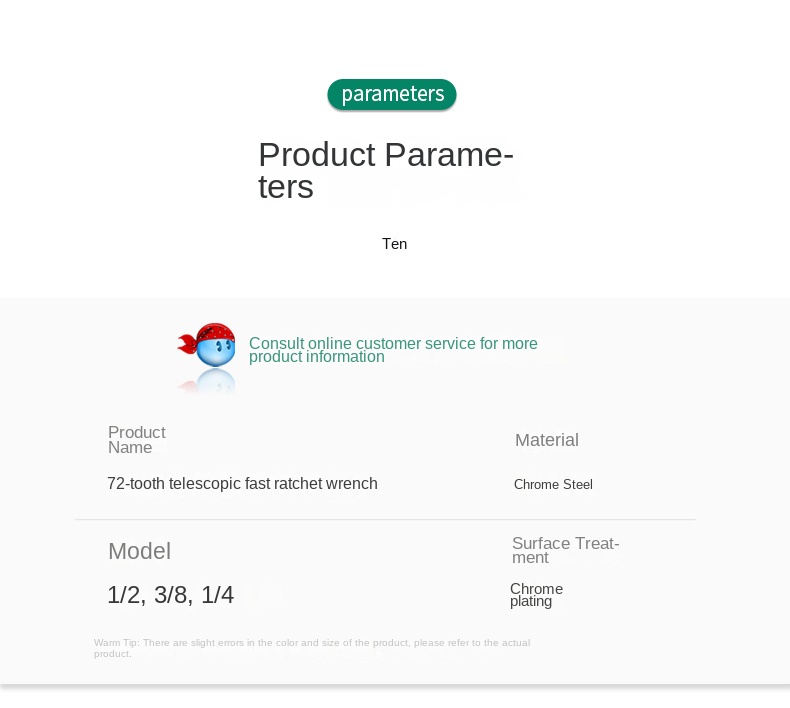Click the green 'parameters' badge
Screen dimensions: 790x708
[392, 95]
